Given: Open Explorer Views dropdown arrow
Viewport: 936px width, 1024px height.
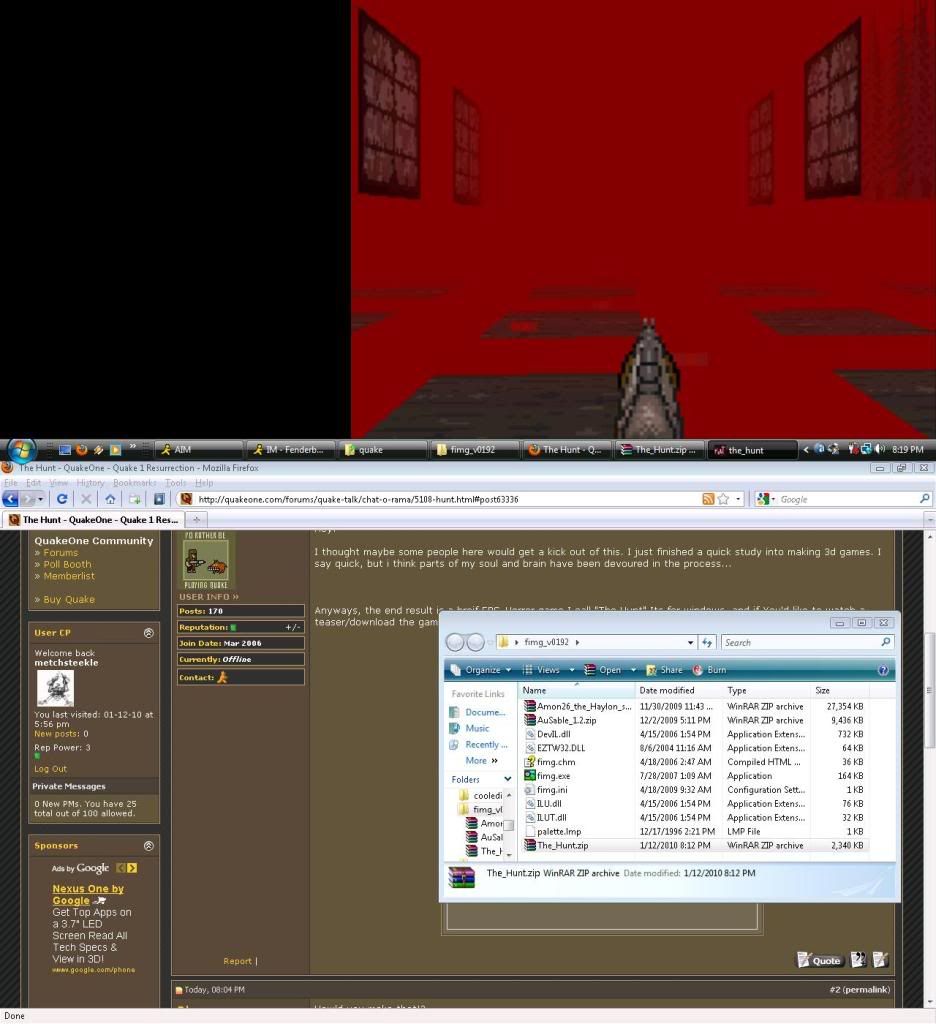Looking at the screenshot, I should 572,670.
